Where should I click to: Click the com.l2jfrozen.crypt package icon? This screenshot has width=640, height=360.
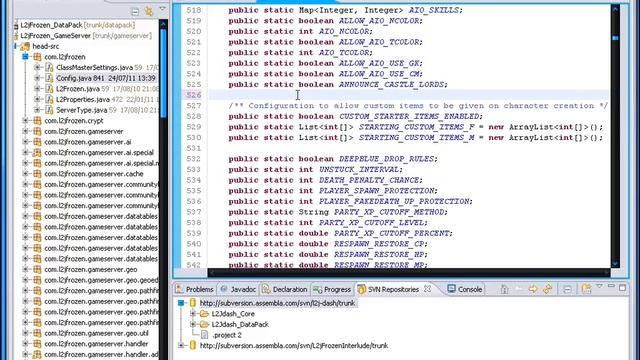click(x=37, y=121)
